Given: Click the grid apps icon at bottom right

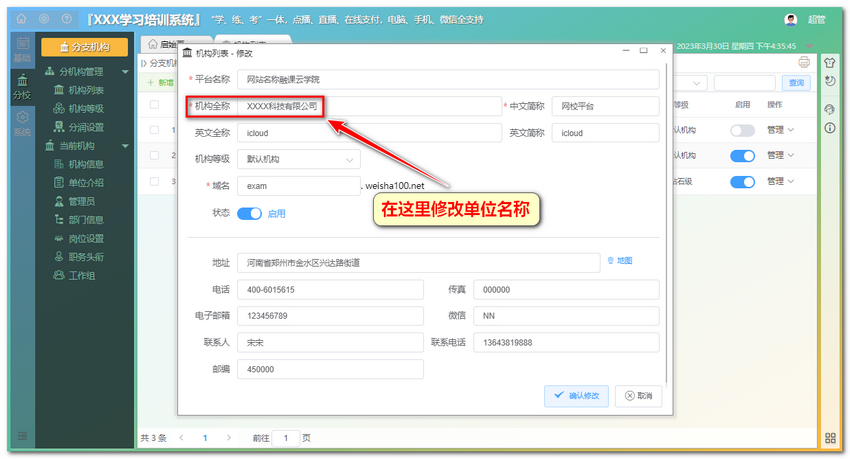Looking at the screenshot, I should coord(830,438).
